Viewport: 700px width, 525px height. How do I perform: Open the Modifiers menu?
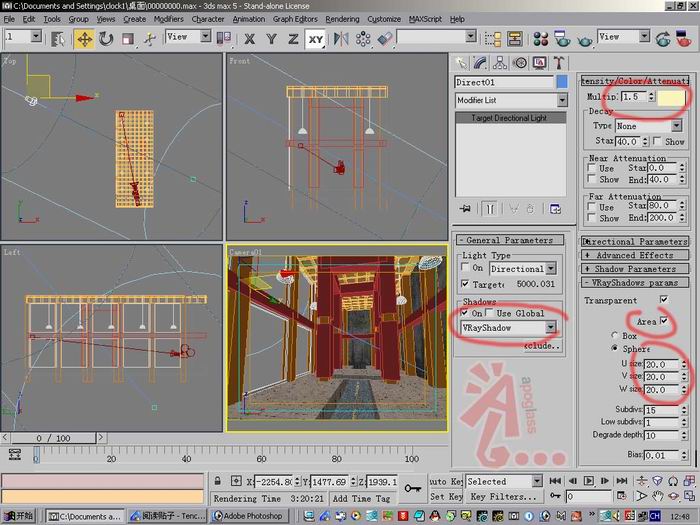(x=168, y=19)
